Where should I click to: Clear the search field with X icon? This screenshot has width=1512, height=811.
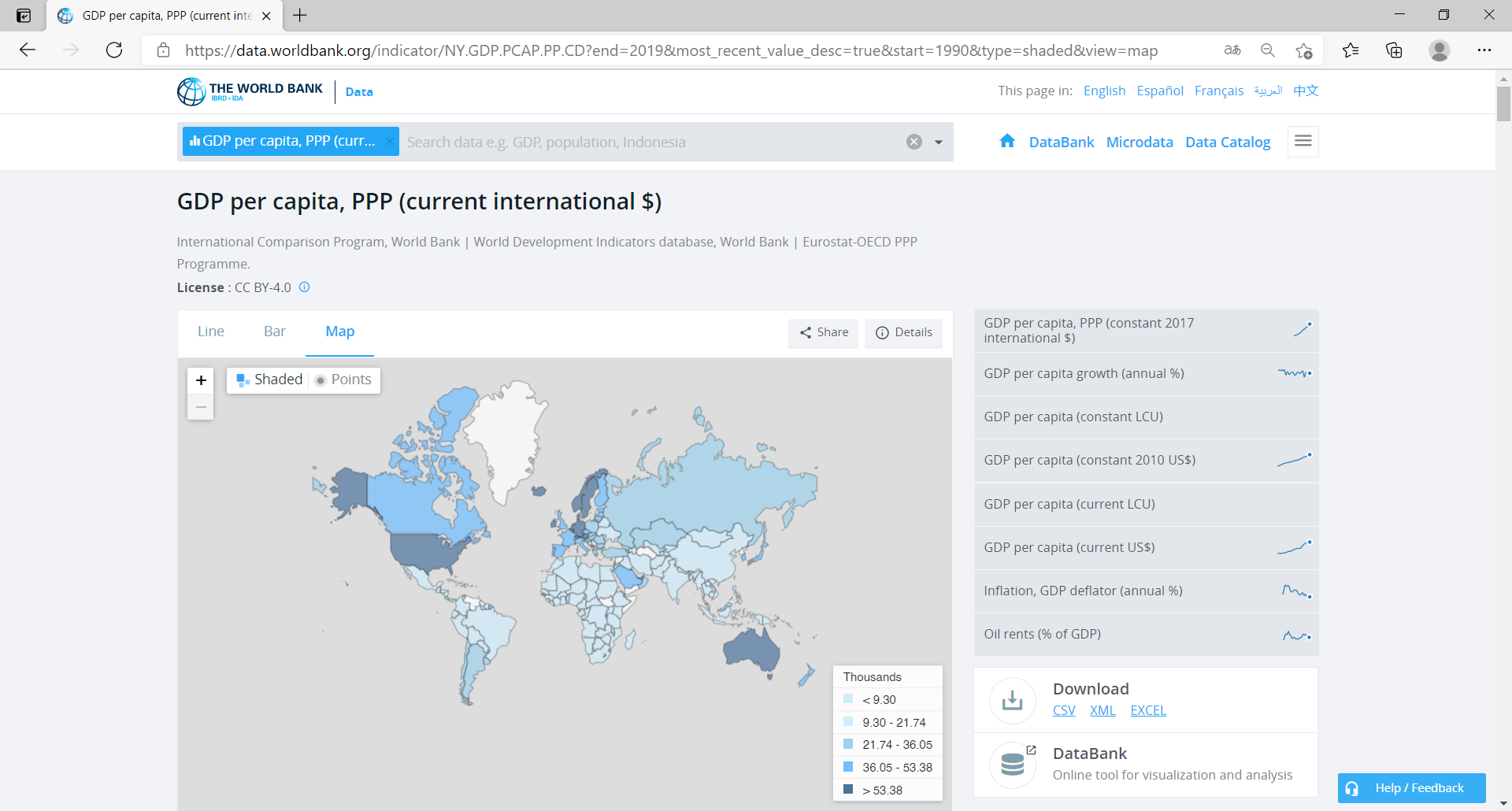point(913,142)
